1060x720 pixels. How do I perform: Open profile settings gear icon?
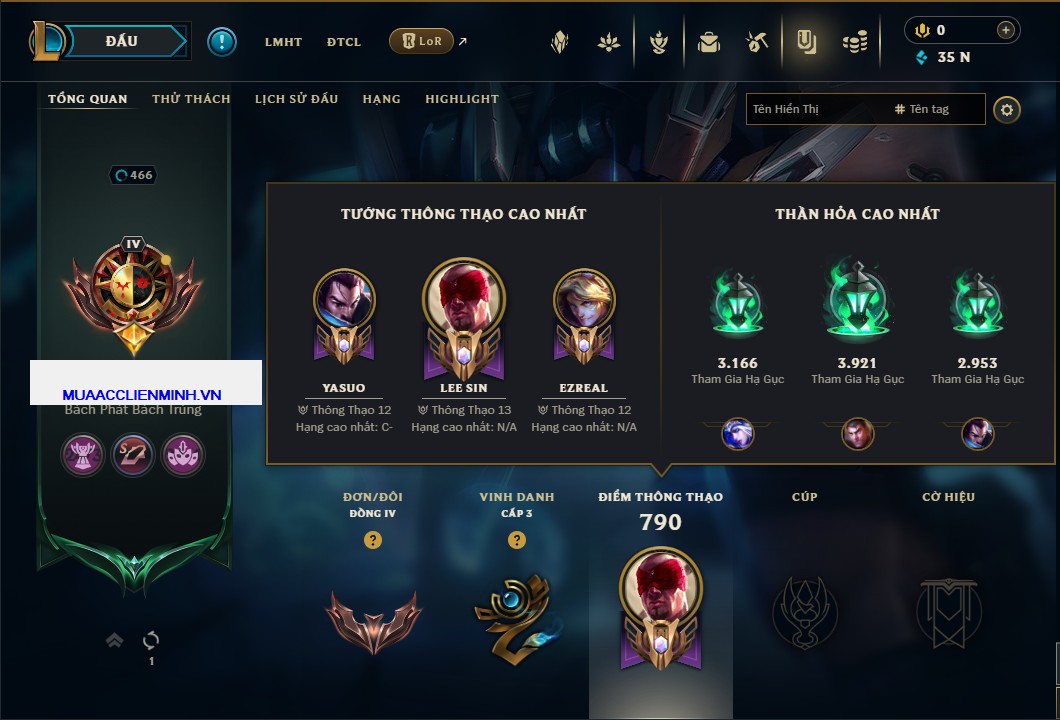[1007, 110]
